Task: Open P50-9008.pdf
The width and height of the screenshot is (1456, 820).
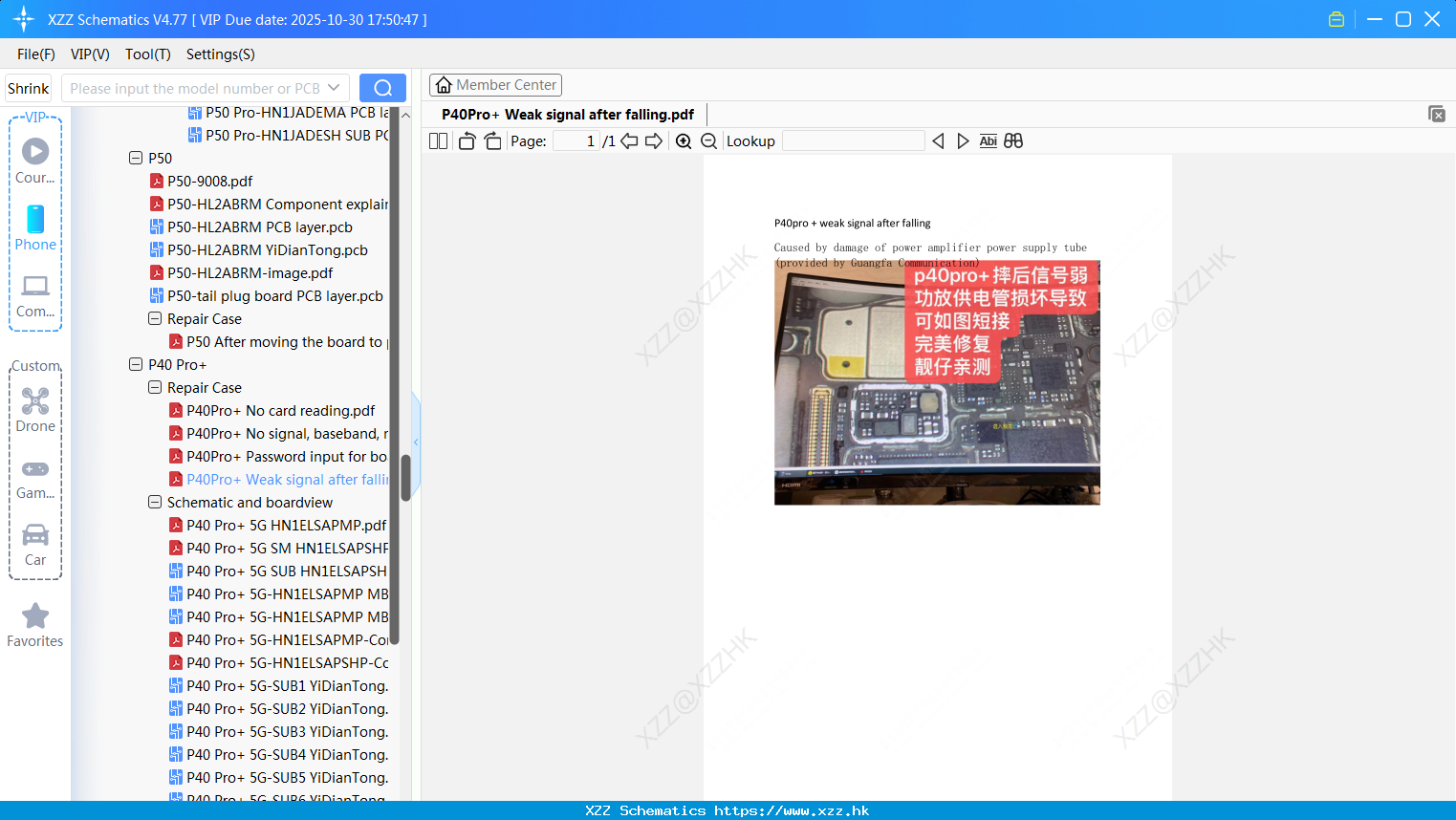Action: 210,181
